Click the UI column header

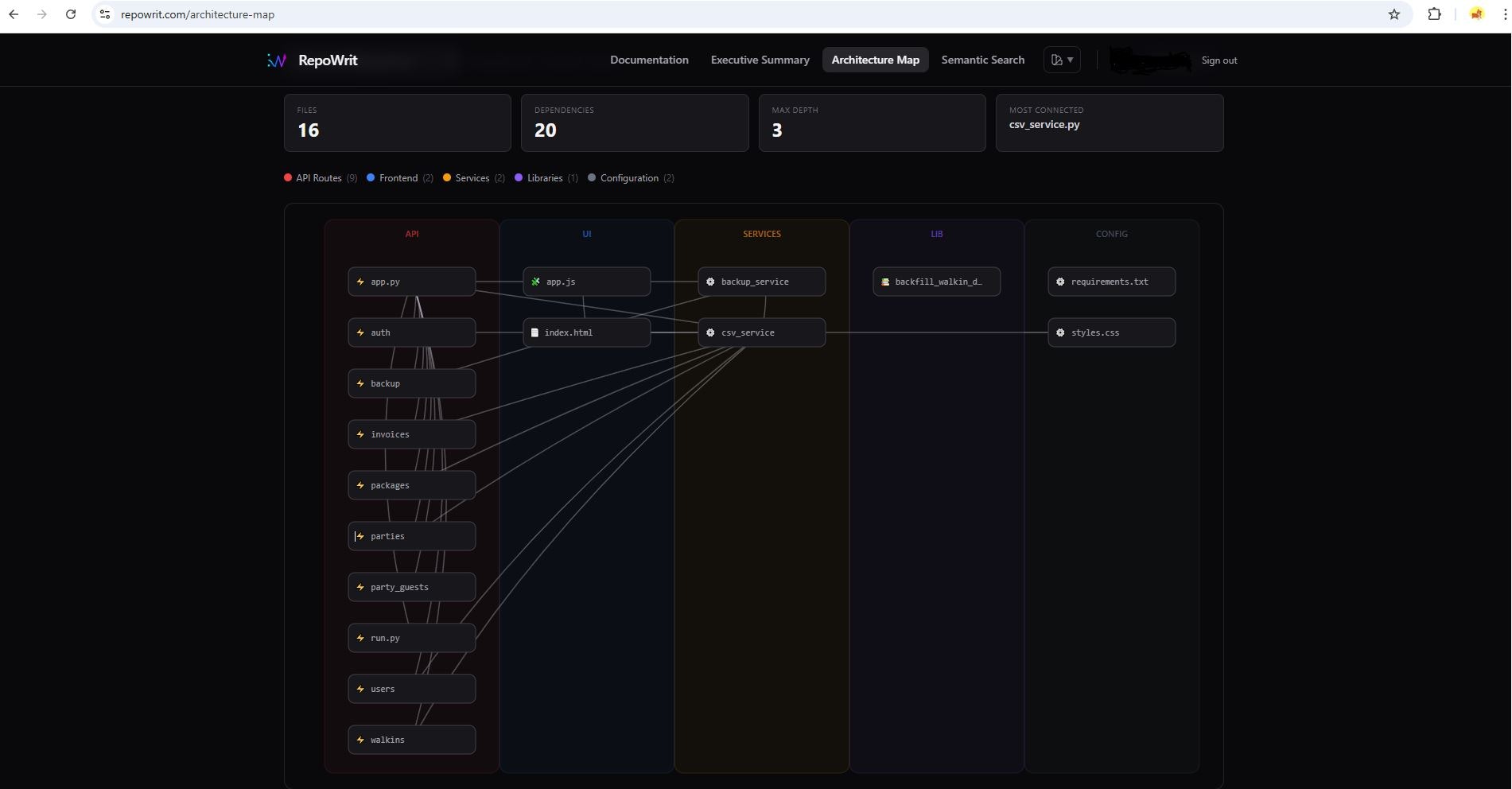pos(587,234)
